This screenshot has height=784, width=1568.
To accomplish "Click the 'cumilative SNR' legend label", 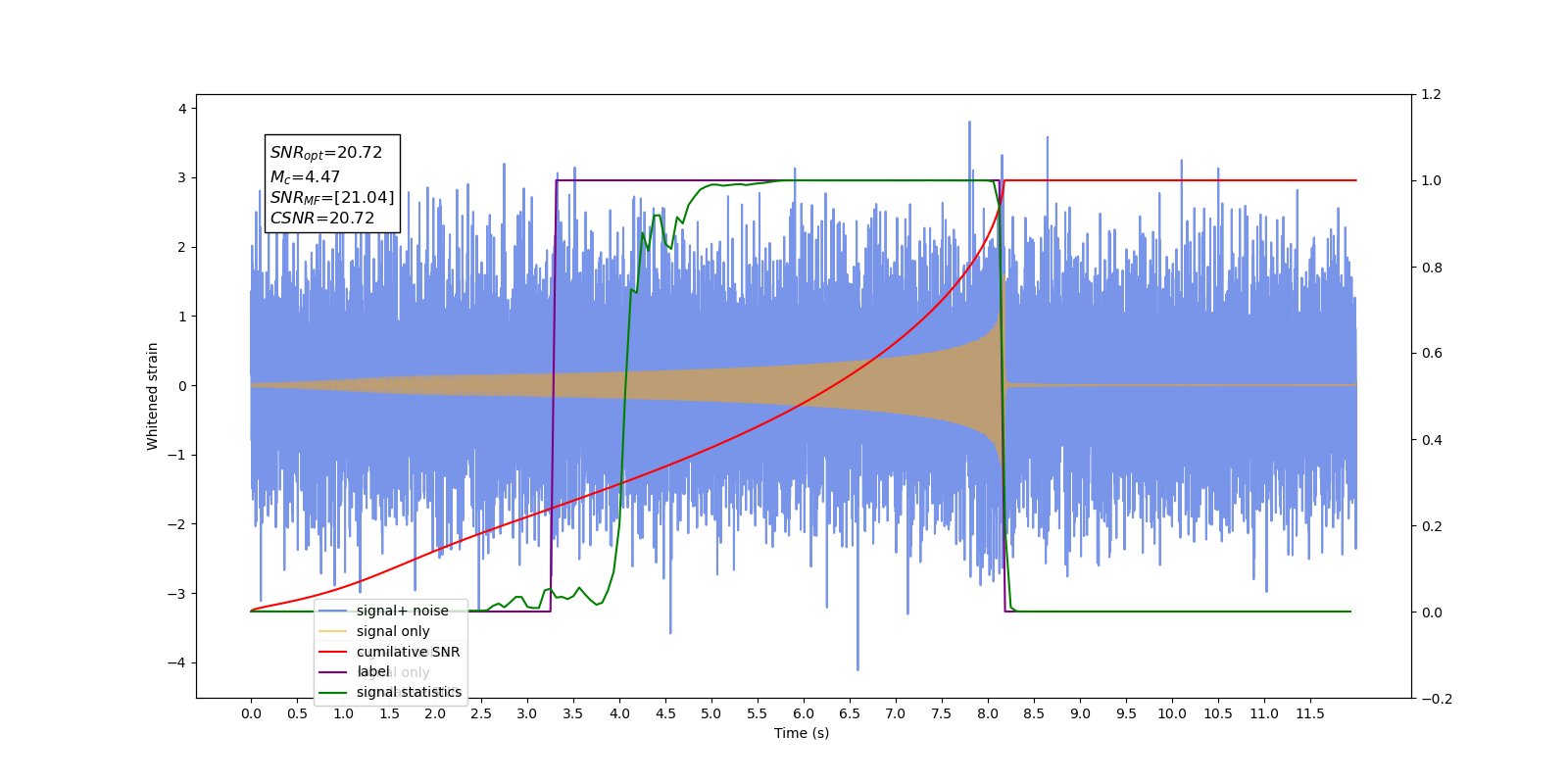I will (x=408, y=652).
